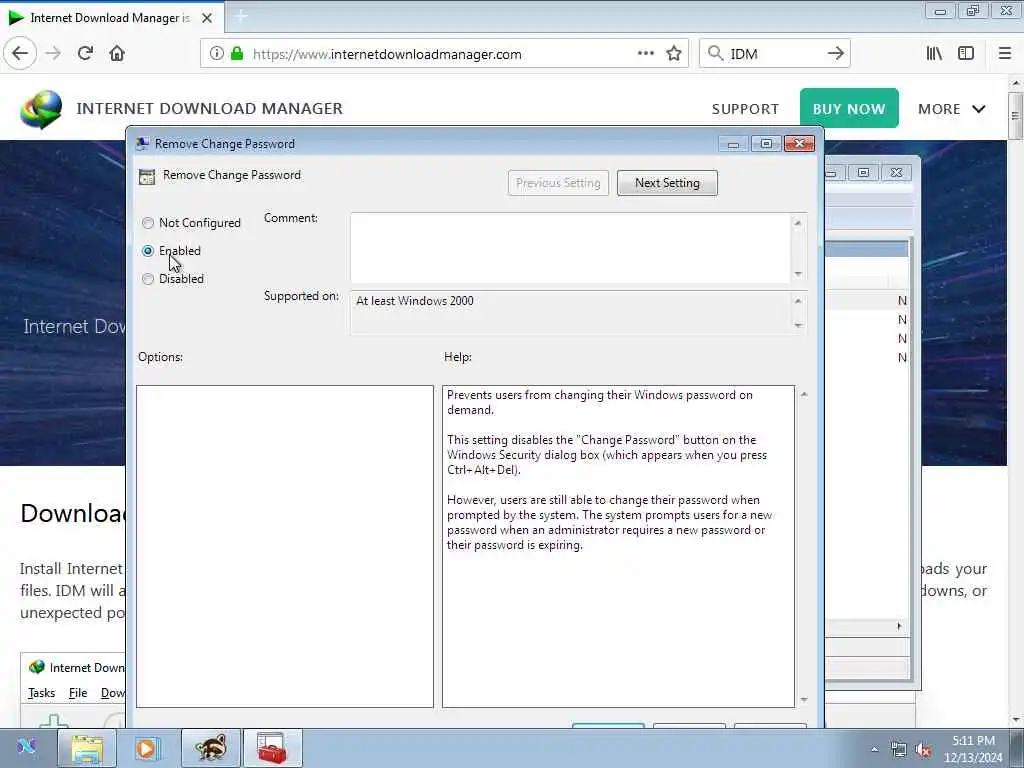Select the Disabled radio button
This screenshot has width=1024, height=768.
(148, 279)
